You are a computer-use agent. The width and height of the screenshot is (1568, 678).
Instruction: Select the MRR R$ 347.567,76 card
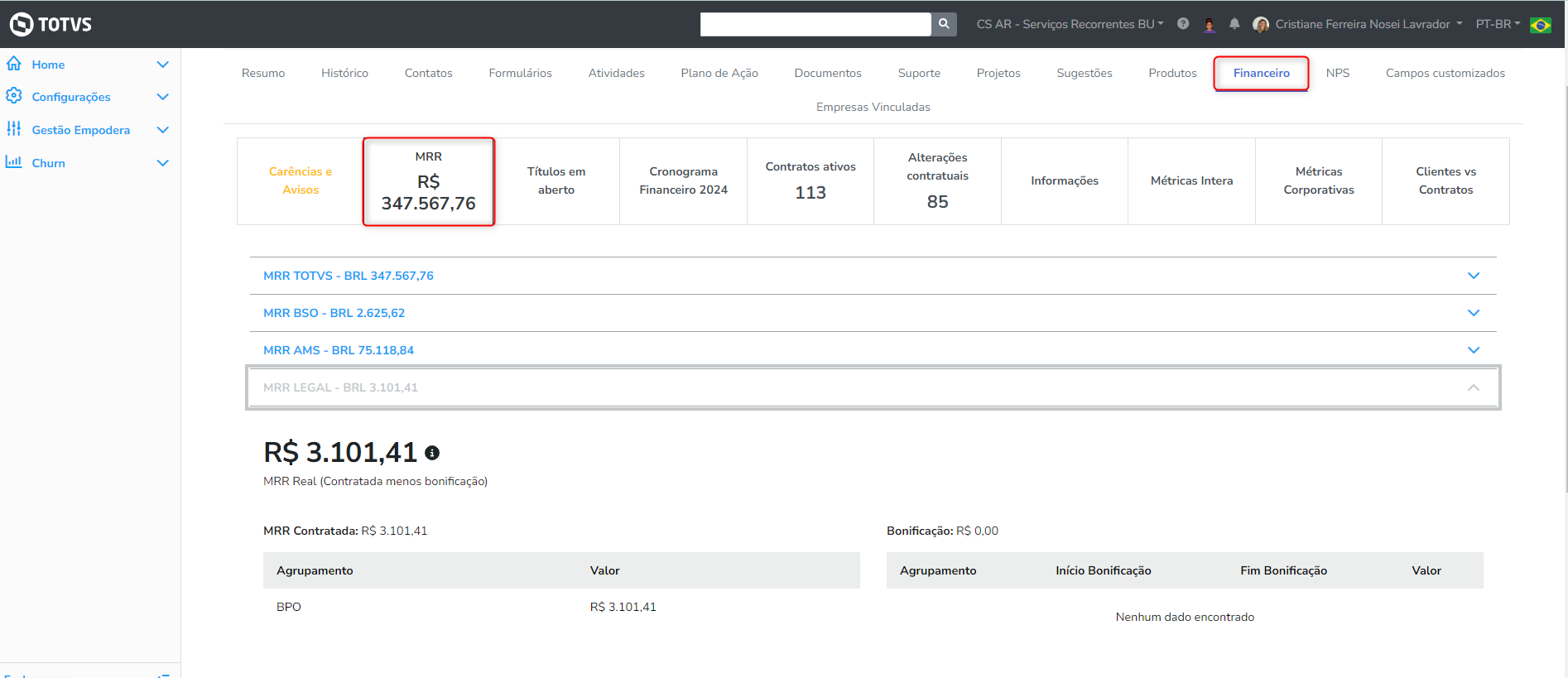[x=428, y=181]
